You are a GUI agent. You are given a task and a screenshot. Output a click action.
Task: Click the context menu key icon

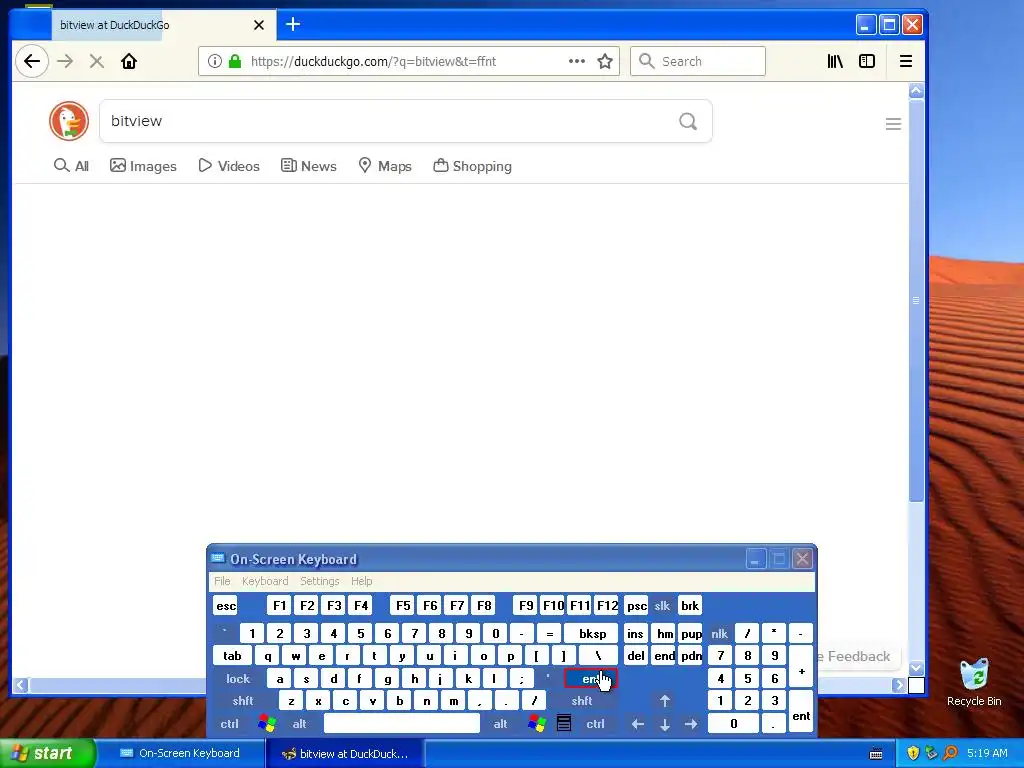coord(564,724)
